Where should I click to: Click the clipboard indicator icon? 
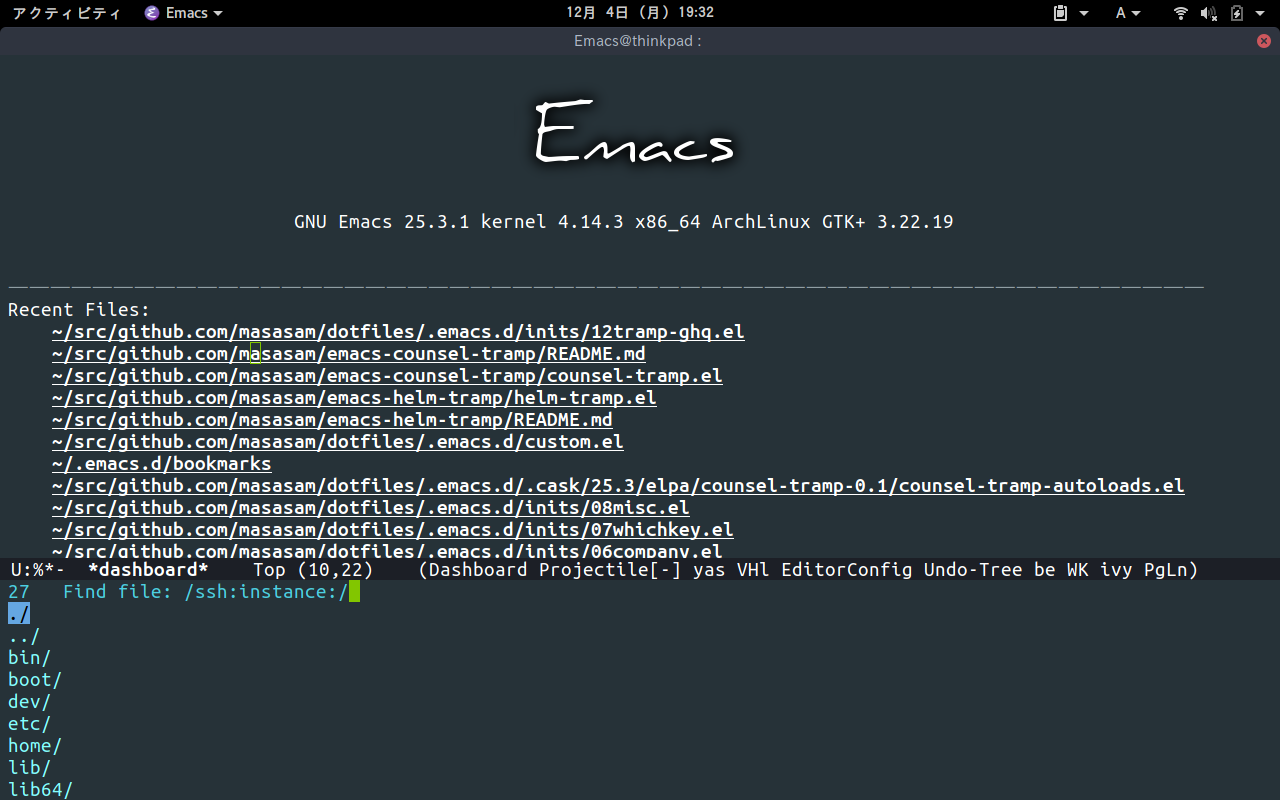click(1061, 13)
